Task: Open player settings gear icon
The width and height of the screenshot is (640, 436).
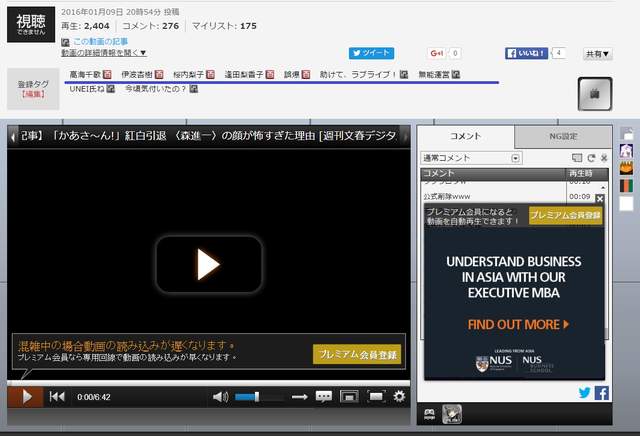Action: pos(399,396)
